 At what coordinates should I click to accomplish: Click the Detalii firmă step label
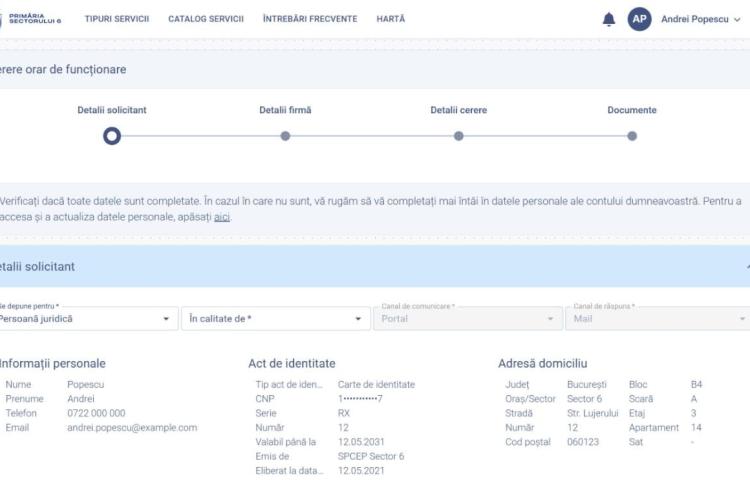[x=285, y=110]
